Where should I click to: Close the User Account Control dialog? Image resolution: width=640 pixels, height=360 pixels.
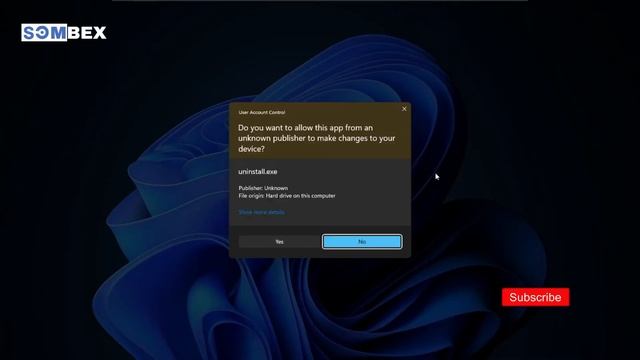[x=404, y=109]
